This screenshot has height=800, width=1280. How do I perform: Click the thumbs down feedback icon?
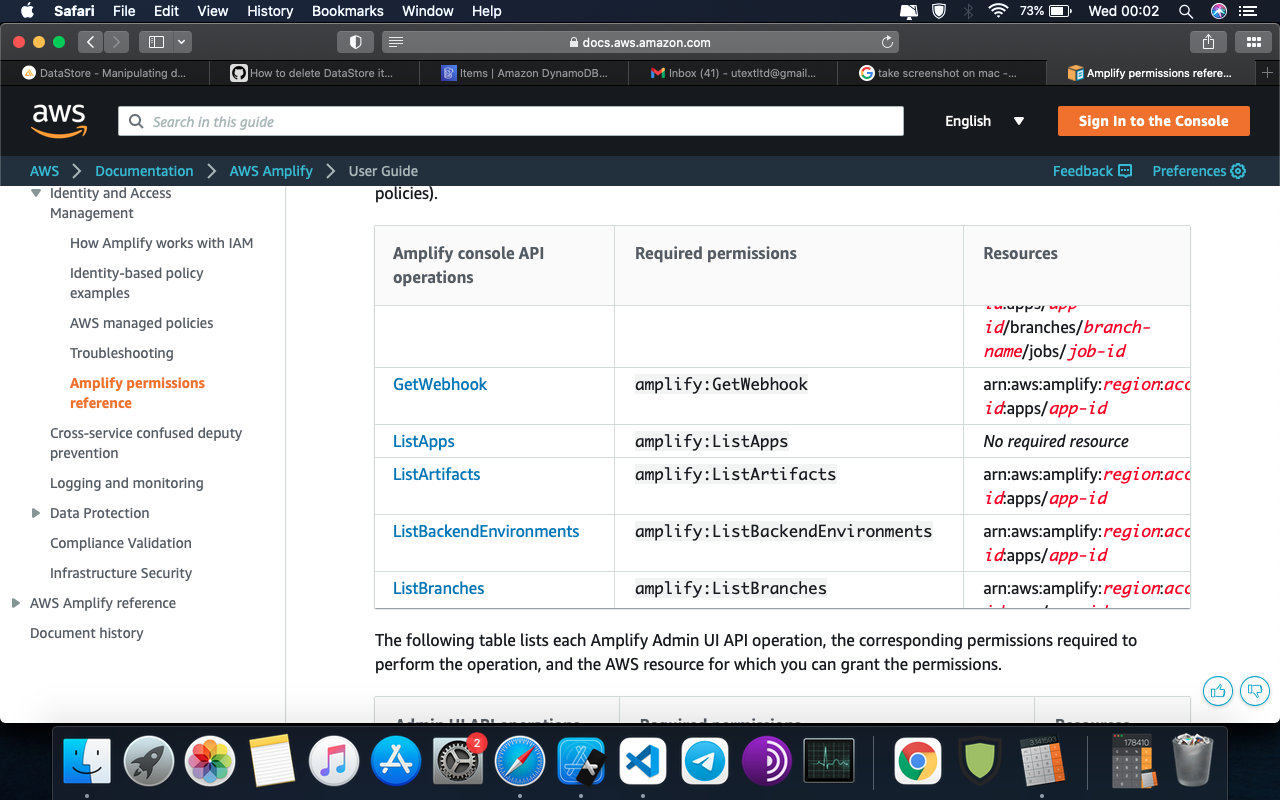(1254, 690)
